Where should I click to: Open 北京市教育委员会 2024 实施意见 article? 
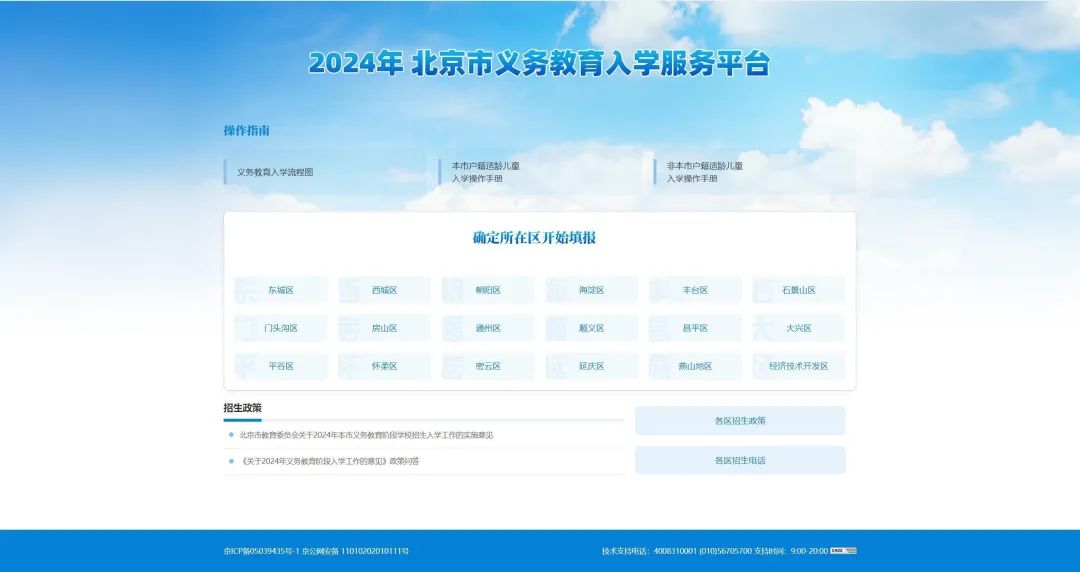click(x=366, y=435)
